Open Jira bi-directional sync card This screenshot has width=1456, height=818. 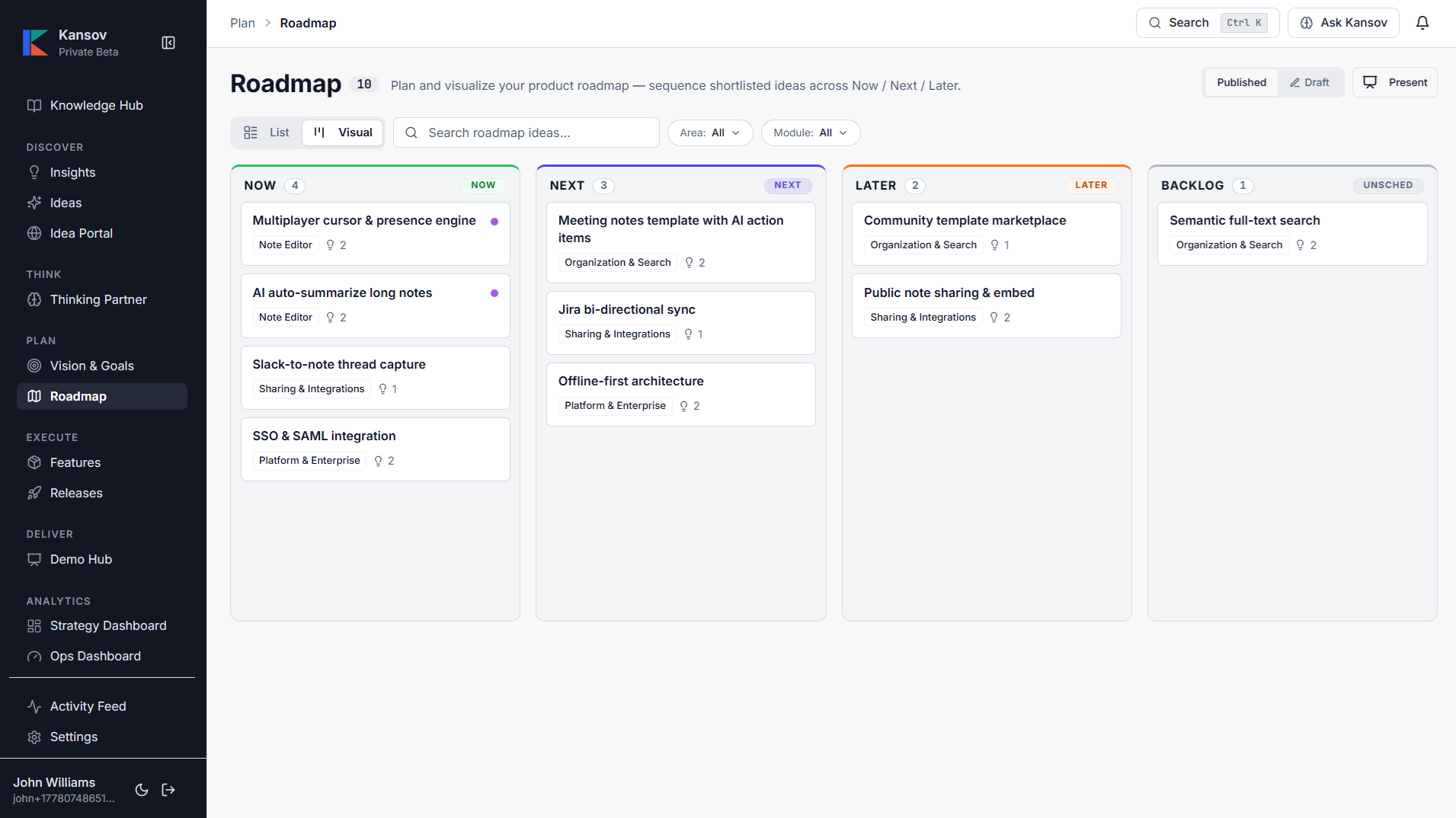coord(681,323)
